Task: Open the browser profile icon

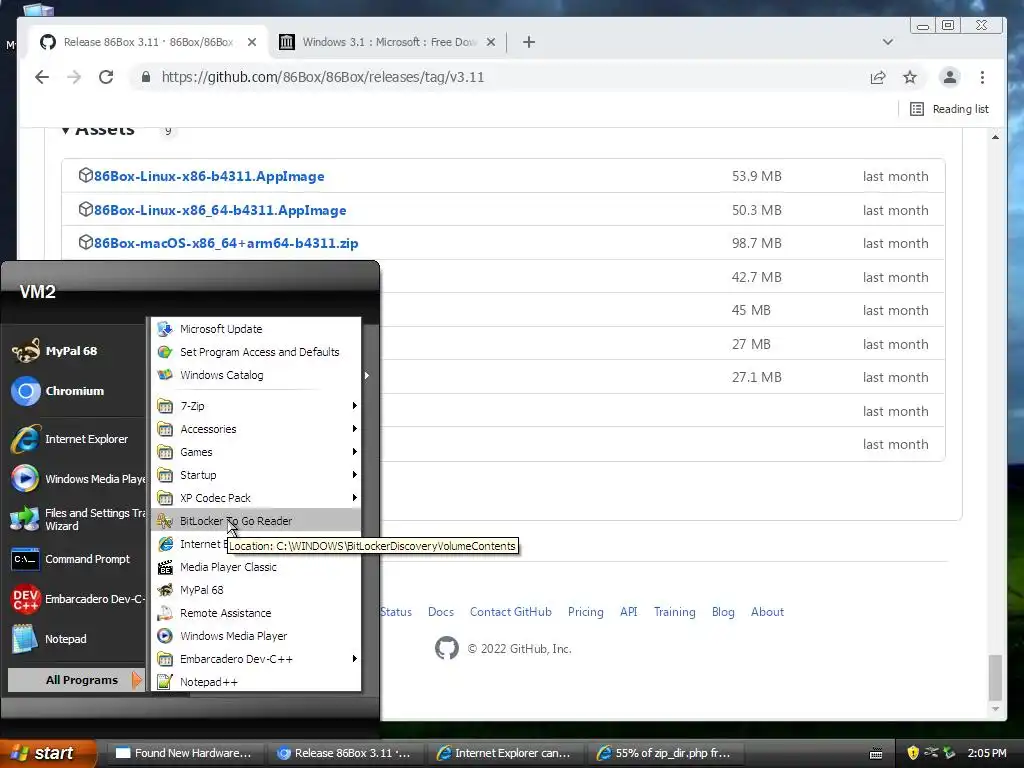Action: pos(950,77)
